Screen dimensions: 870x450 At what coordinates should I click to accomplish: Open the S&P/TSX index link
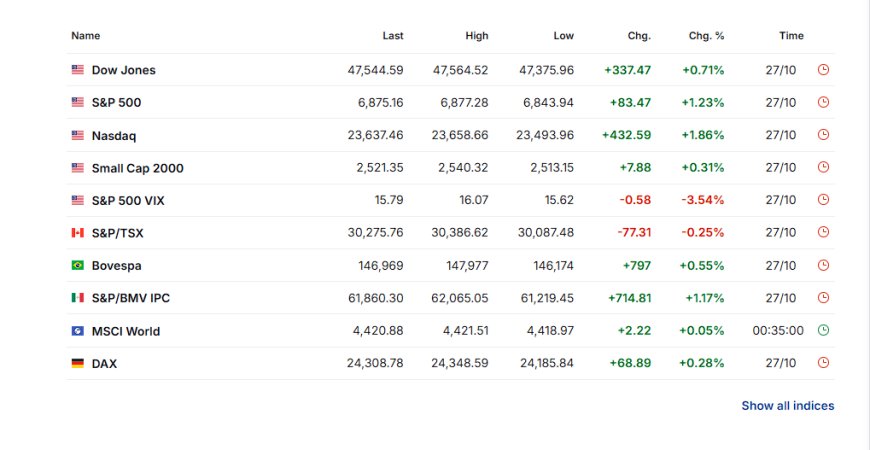point(118,233)
